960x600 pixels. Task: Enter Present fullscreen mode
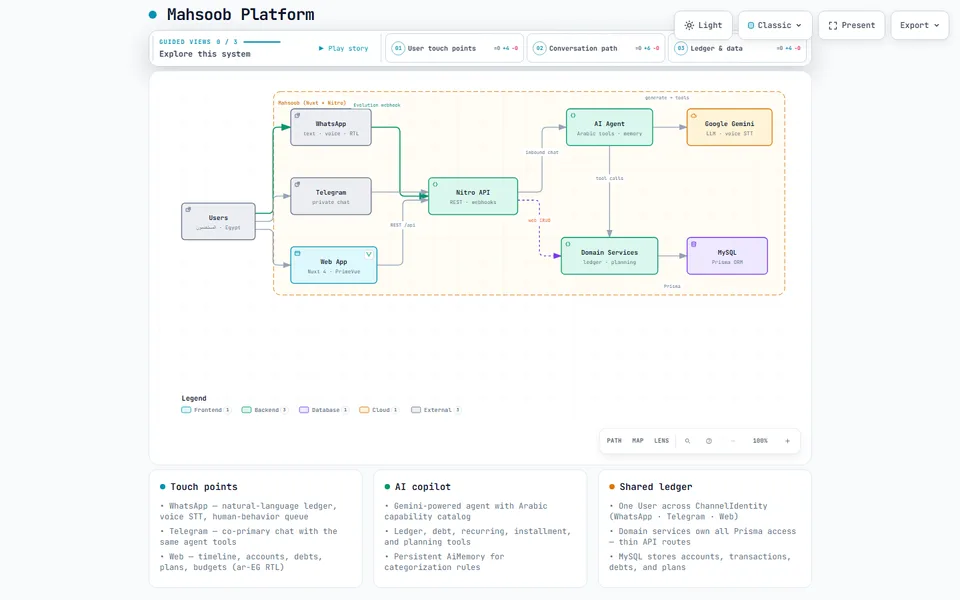point(851,25)
